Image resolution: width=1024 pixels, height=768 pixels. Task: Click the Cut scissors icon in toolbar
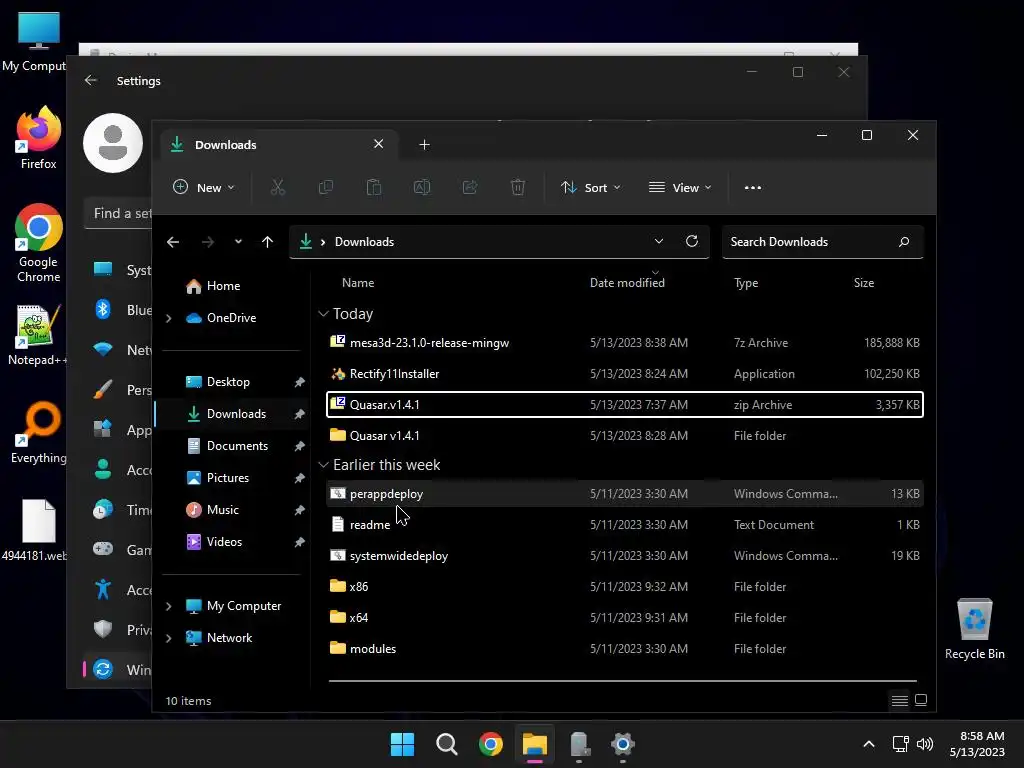(278, 187)
